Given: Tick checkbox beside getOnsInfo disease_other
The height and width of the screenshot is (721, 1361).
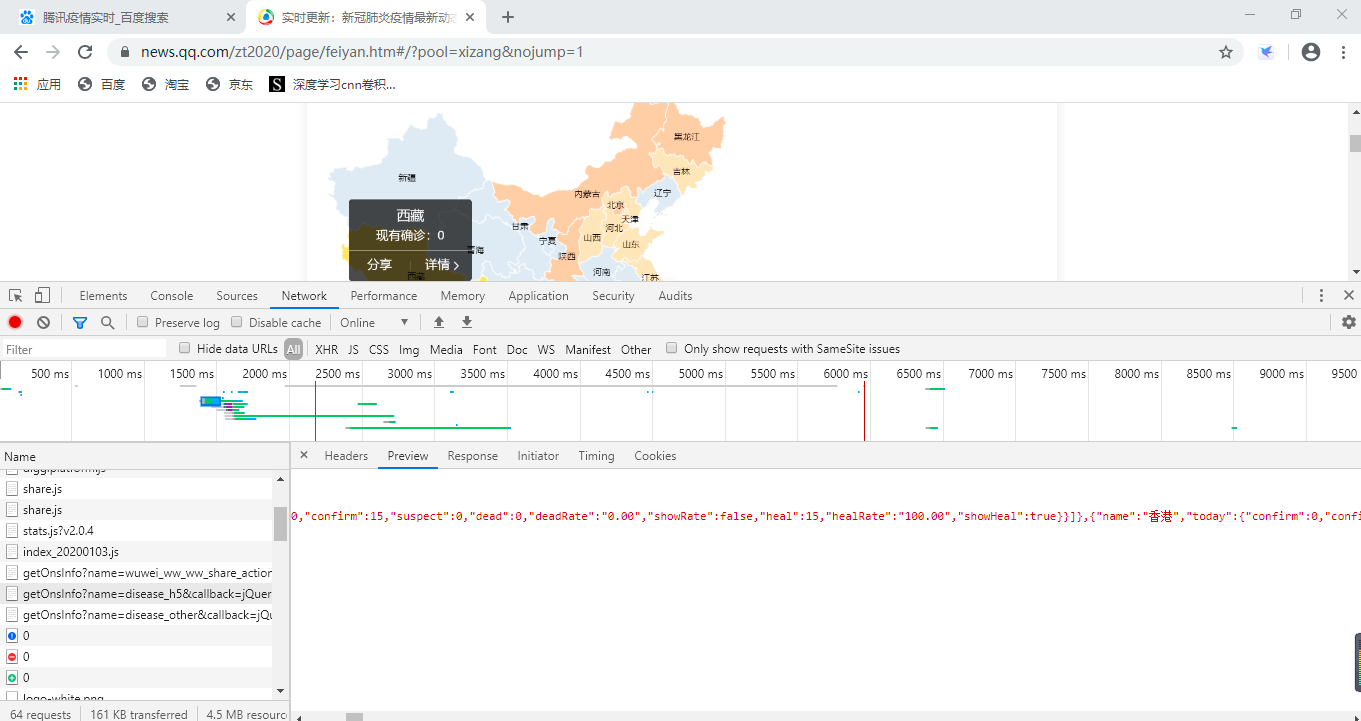Looking at the screenshot, I should tap(12, 615).
